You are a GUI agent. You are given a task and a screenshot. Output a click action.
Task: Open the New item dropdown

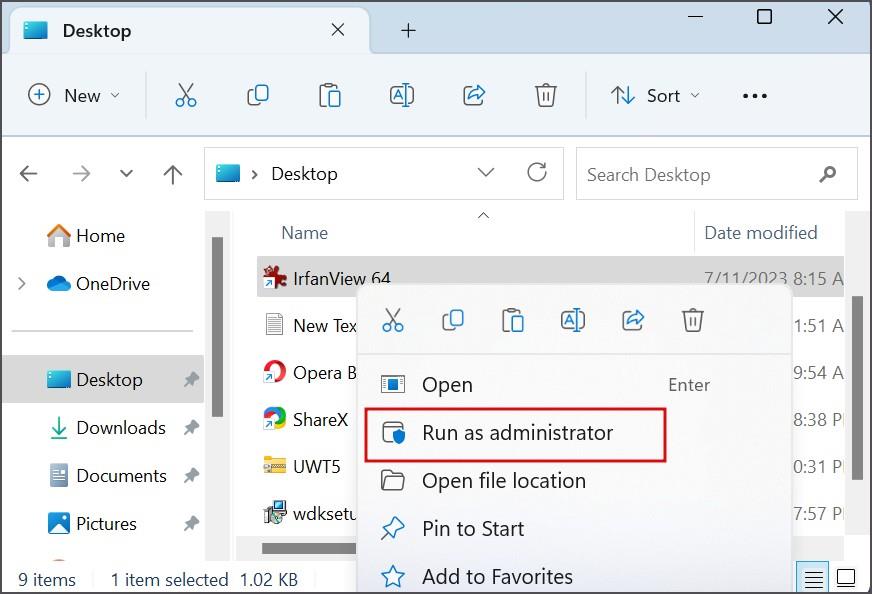click(74, 96)
